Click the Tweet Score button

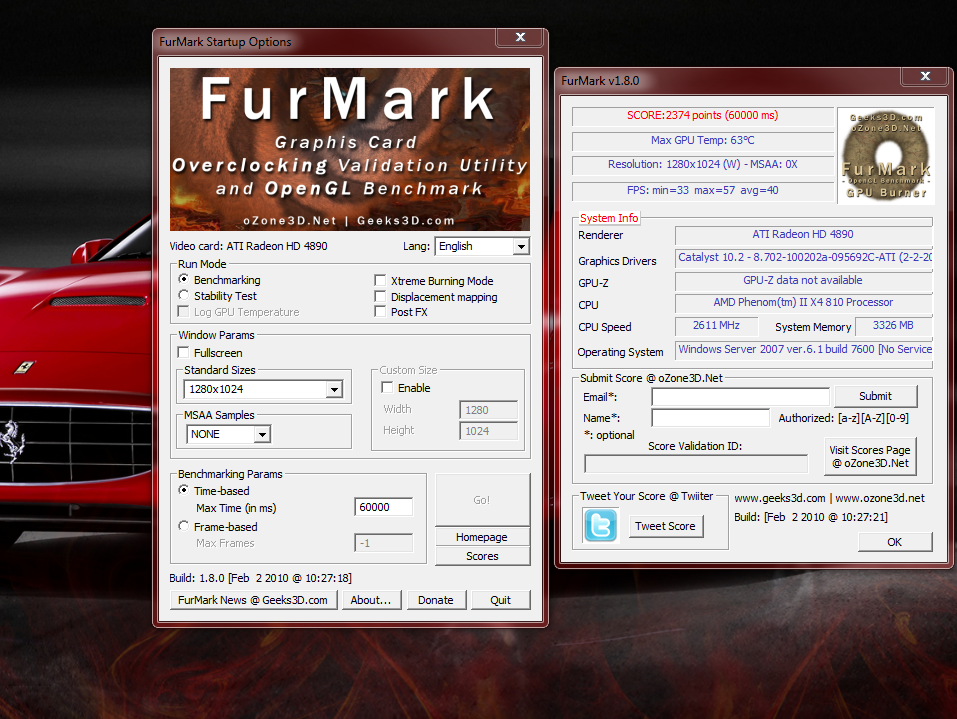[665, 526]
